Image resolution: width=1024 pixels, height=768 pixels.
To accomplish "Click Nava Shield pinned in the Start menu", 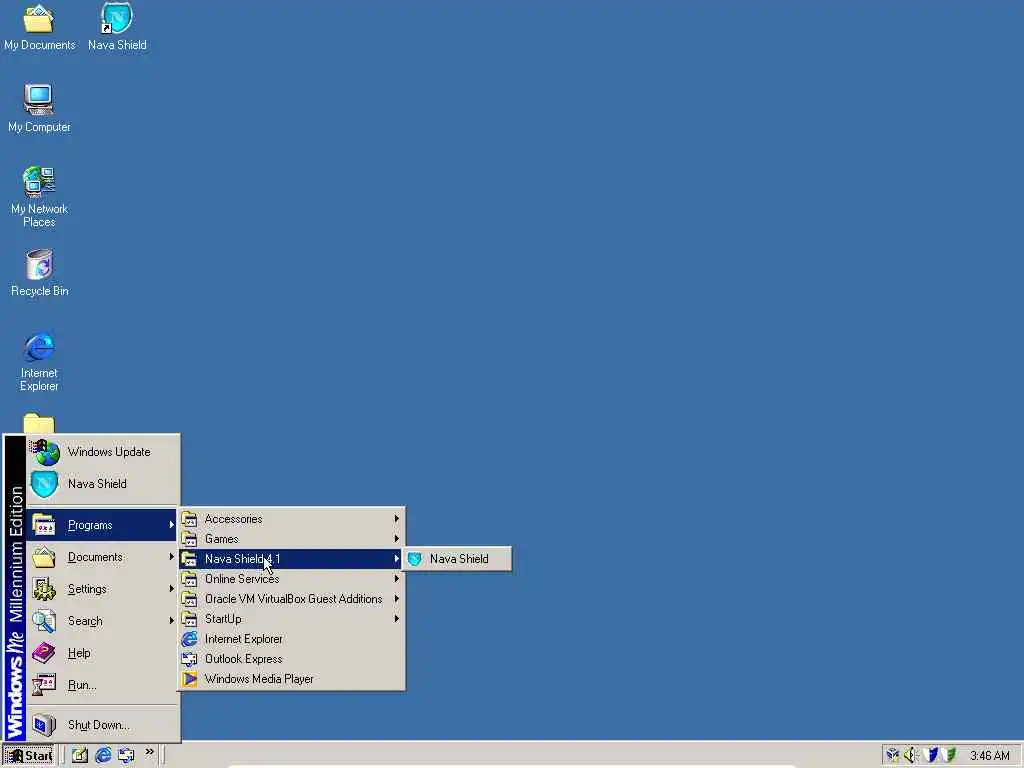I will 103,484.
